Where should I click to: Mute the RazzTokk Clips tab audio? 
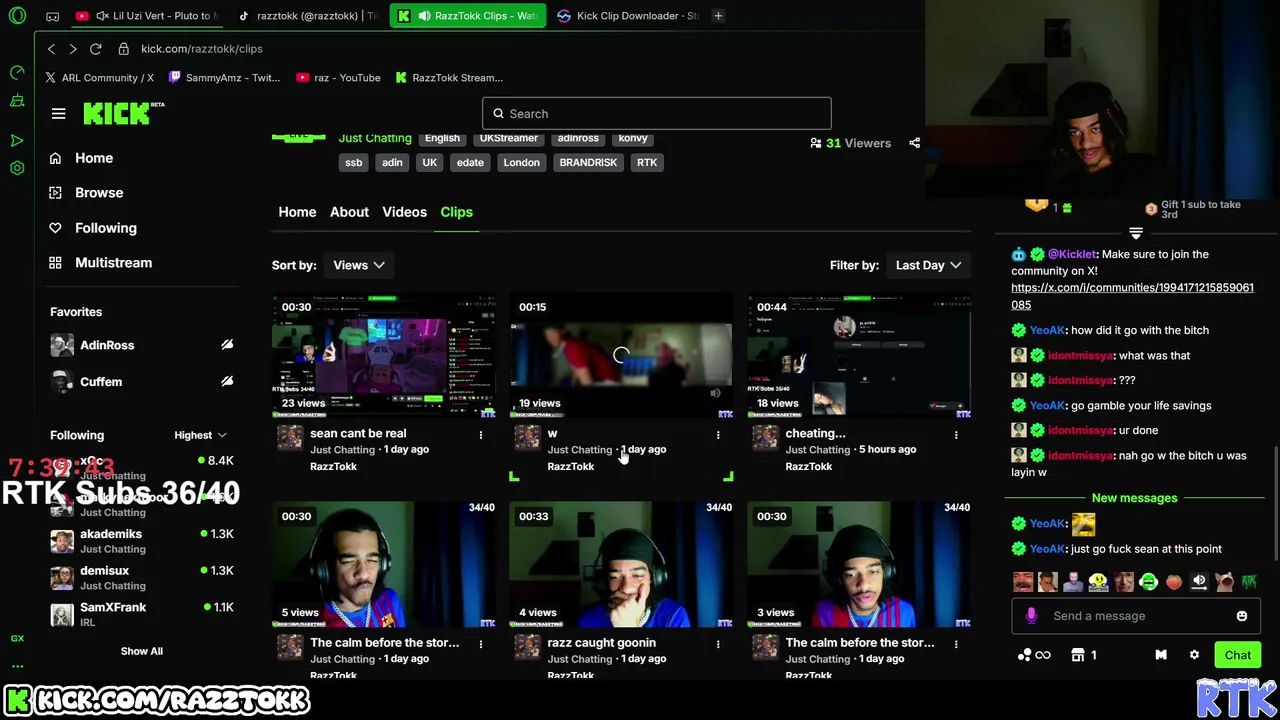[x=424, y=16]
